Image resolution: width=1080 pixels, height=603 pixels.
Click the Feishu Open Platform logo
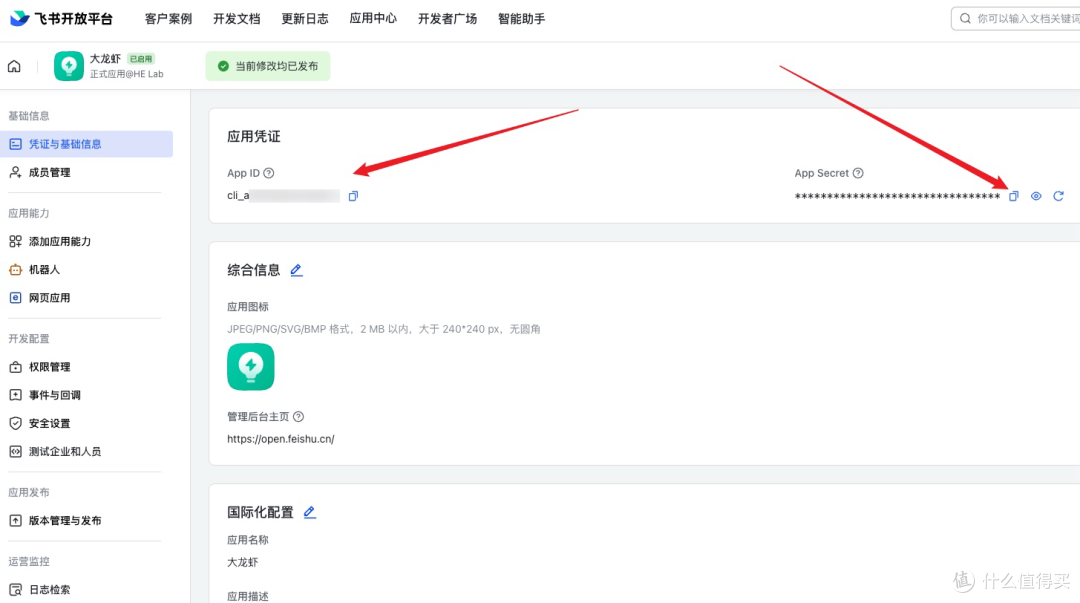61,19
